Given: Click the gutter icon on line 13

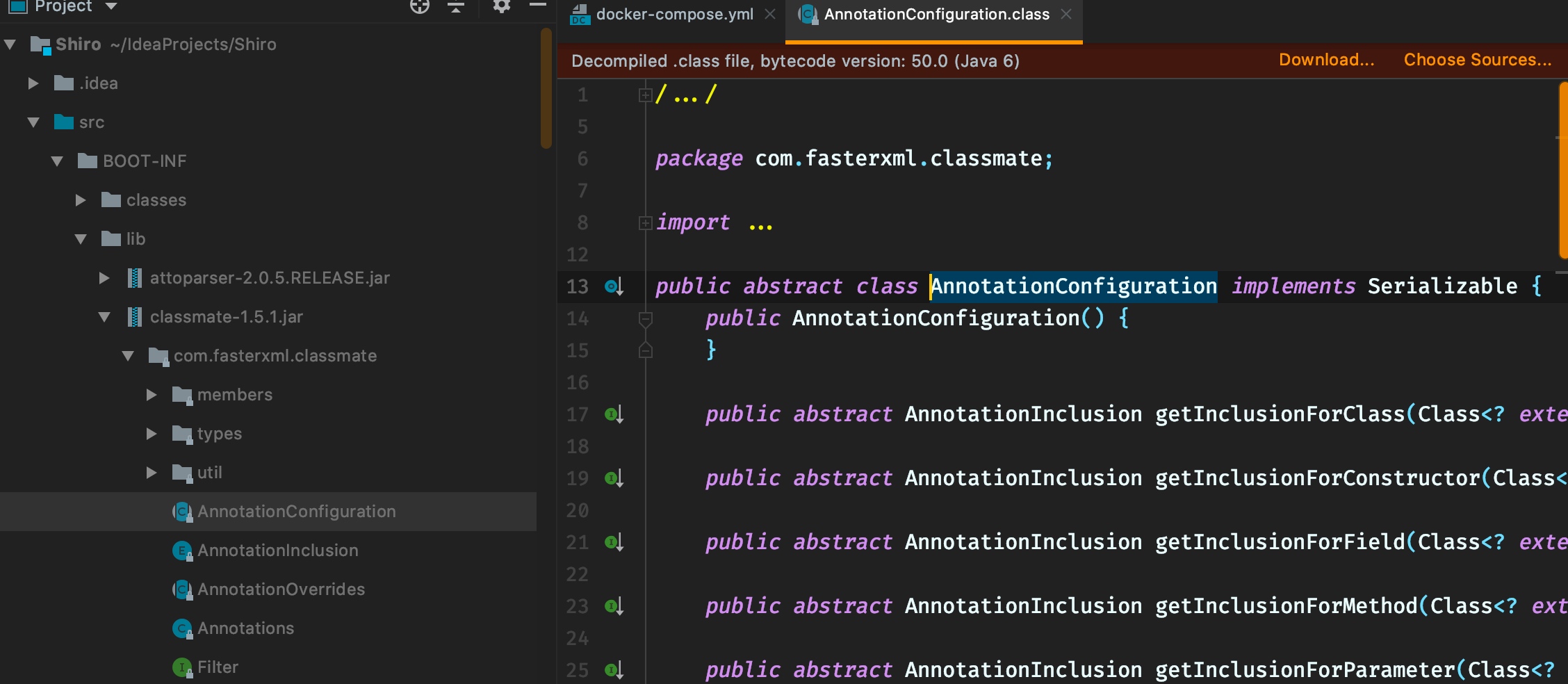Looking at the screenshot, I should pos(613,286).
